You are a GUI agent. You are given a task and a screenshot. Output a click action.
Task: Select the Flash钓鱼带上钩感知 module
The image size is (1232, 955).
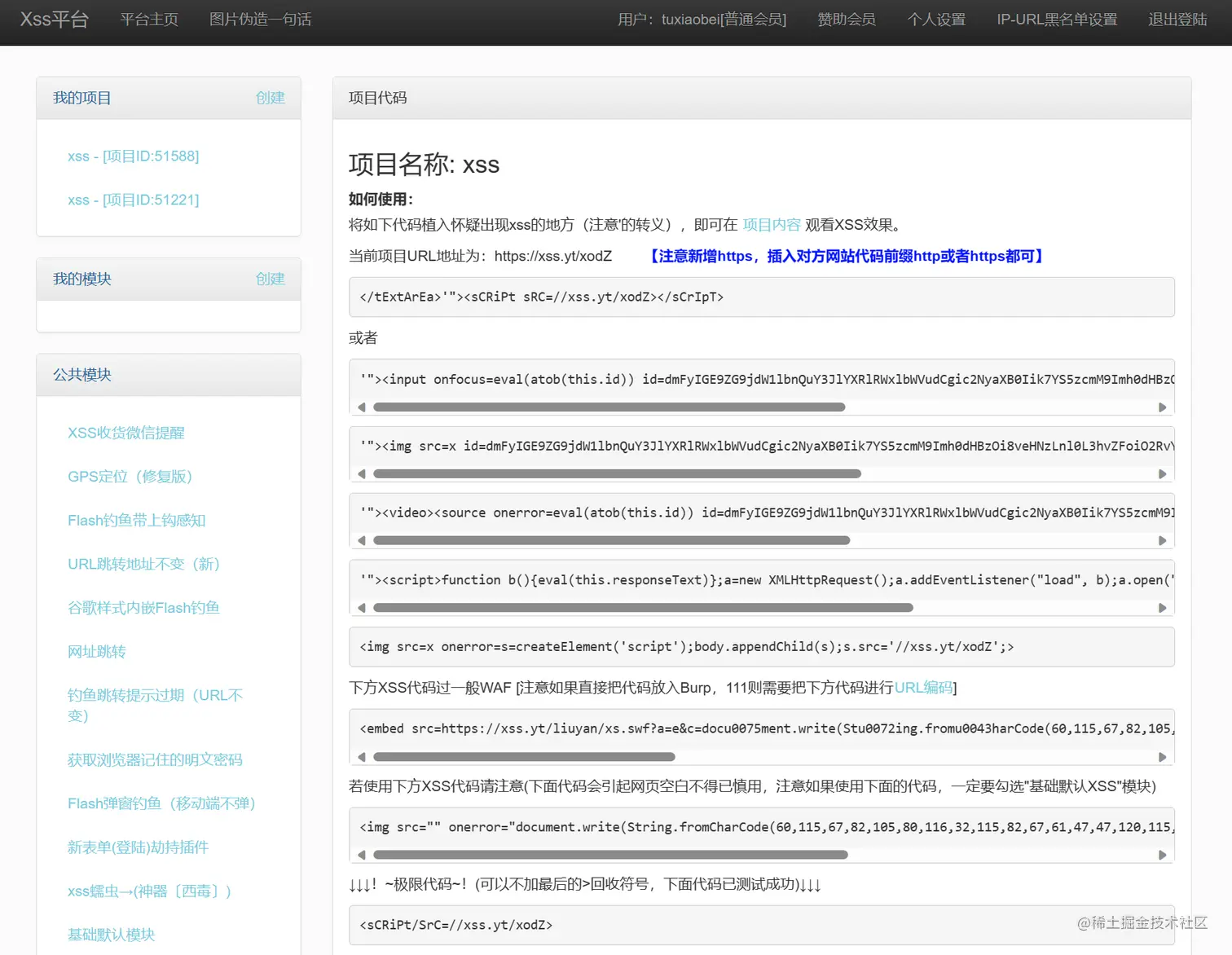tap(136, 521)
